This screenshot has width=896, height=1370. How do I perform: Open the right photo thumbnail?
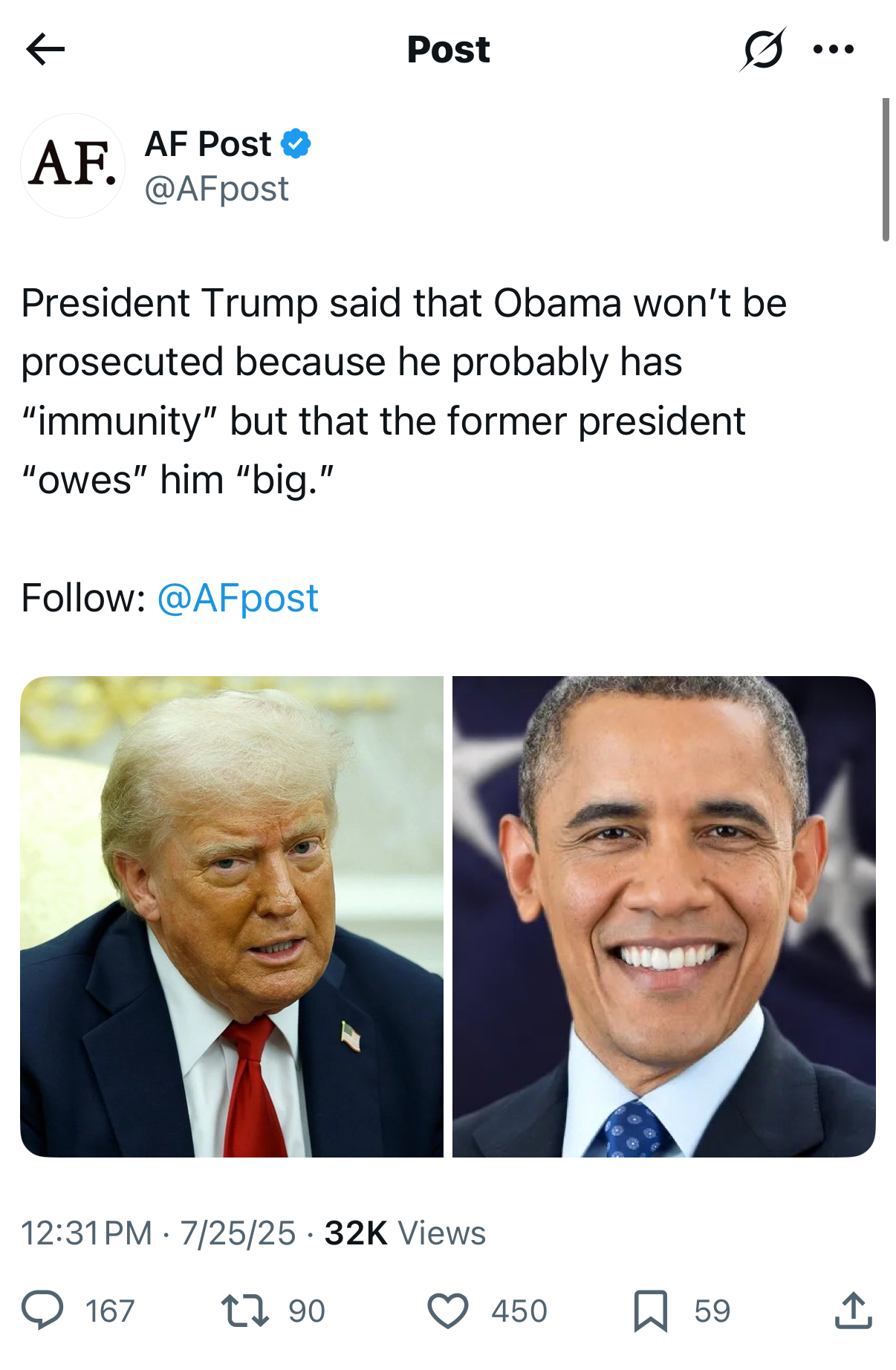[664, 916]
